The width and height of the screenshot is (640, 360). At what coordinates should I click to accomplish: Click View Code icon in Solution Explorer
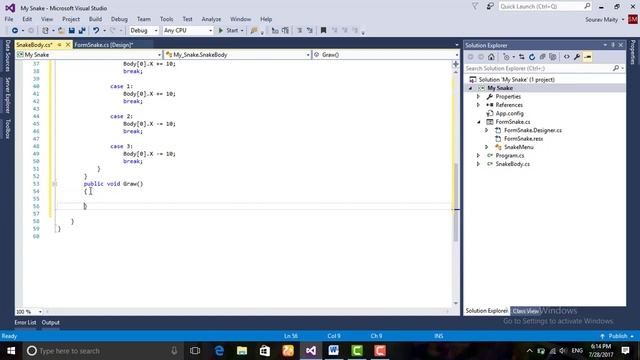567,57
